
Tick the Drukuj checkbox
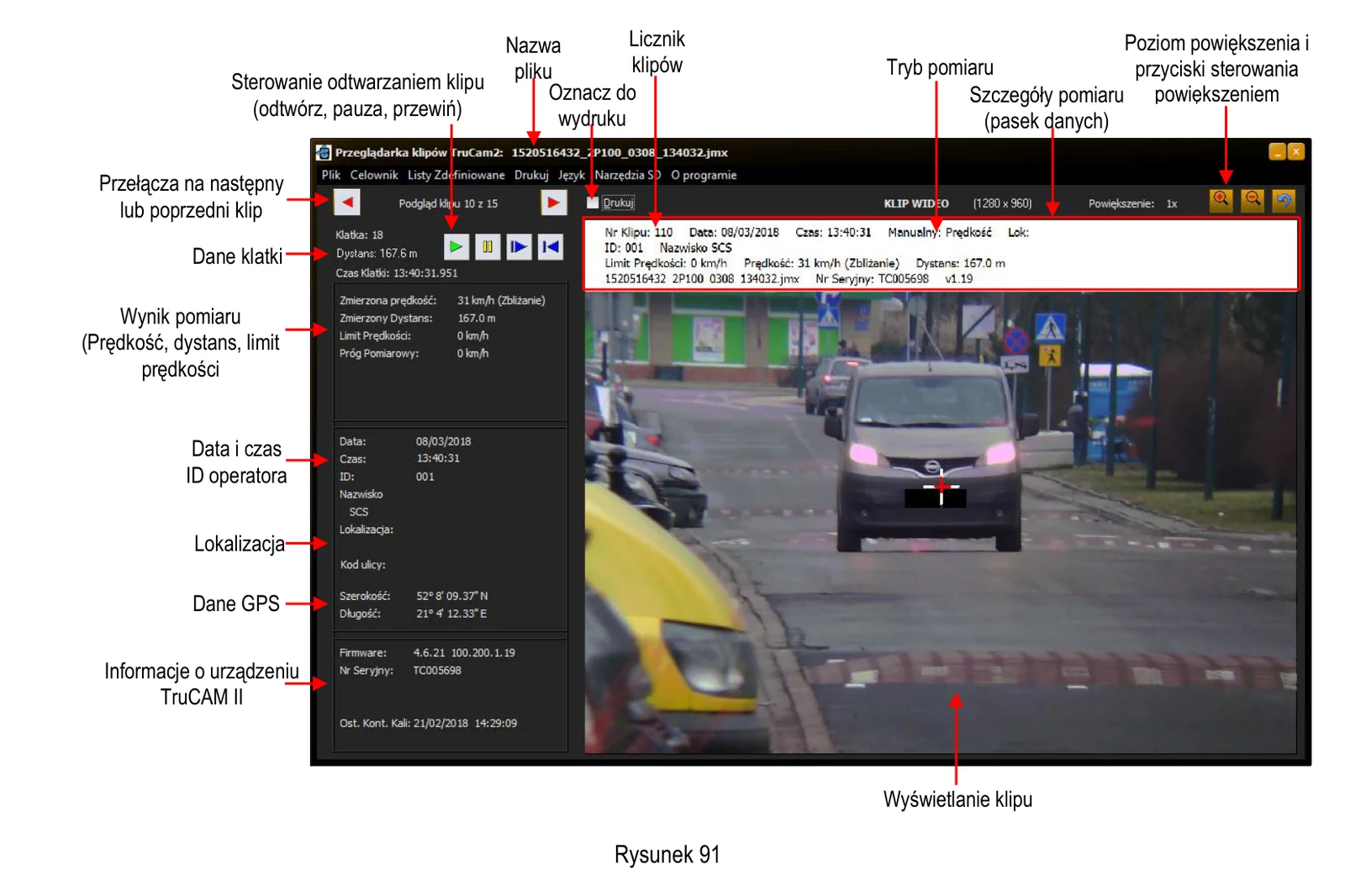tap(593, 203)
